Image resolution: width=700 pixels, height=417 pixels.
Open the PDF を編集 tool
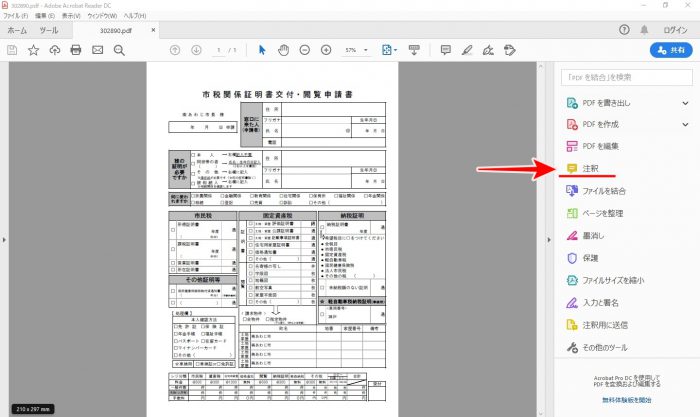pyautogui.click(x=600, y=146)
